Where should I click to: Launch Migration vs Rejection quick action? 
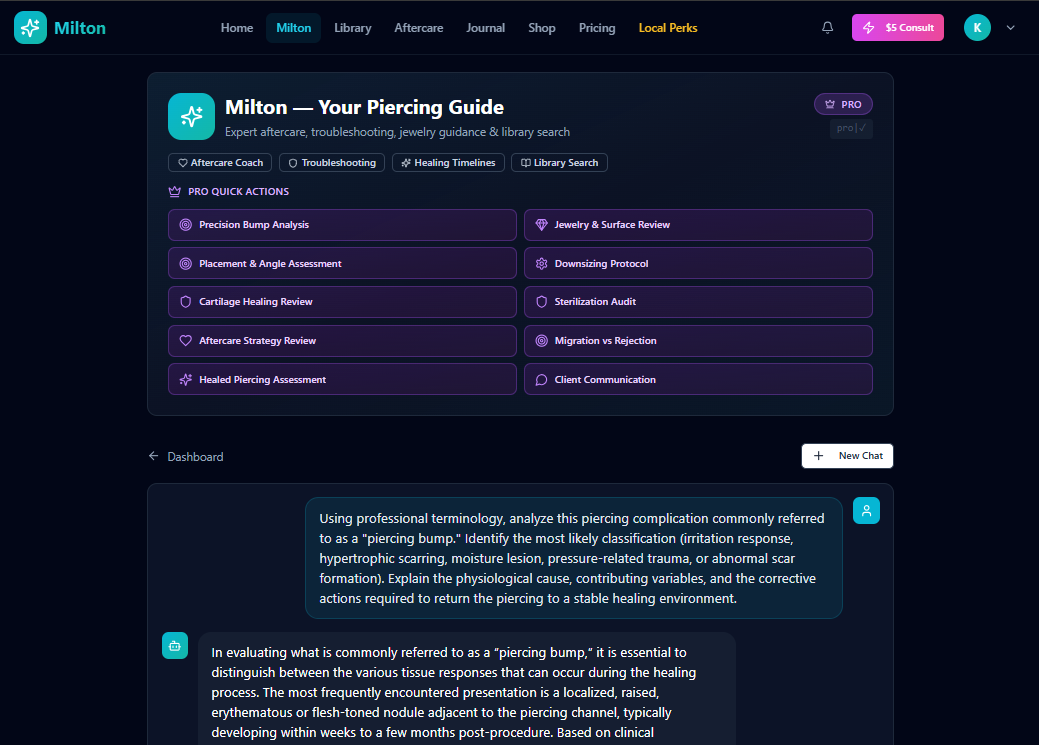[x=697, y=341]
